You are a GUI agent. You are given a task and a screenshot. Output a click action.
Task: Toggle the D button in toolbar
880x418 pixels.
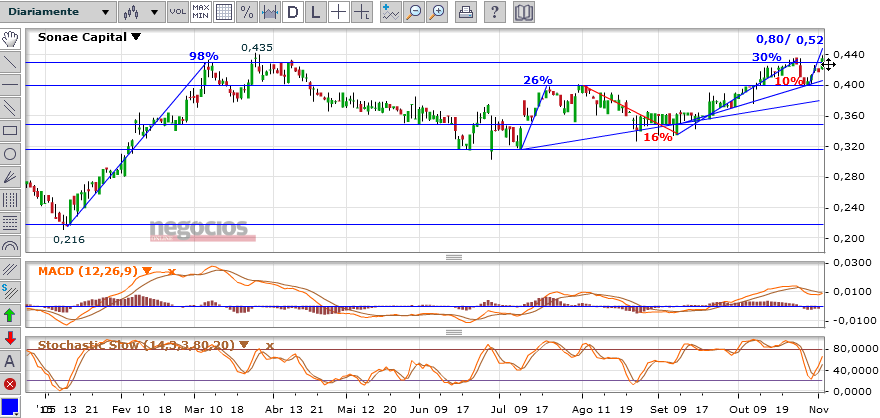pos(292,12)
